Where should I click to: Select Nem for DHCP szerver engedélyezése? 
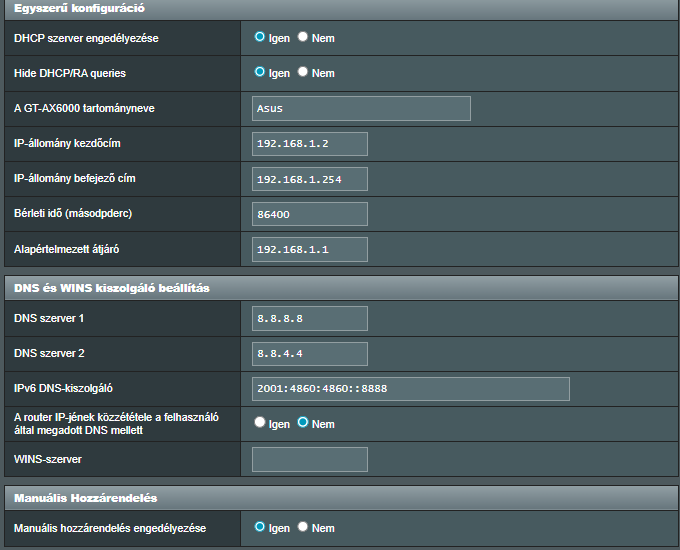click(303, 37)
